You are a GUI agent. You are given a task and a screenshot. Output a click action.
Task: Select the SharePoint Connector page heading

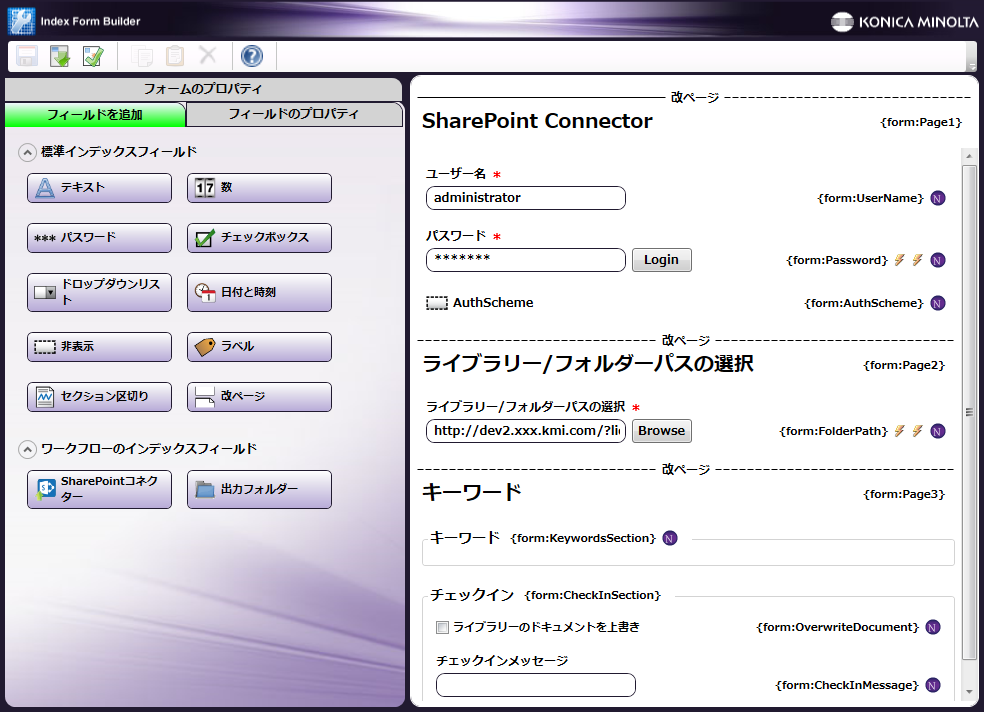pyautogui.click(x=537, y=120)
